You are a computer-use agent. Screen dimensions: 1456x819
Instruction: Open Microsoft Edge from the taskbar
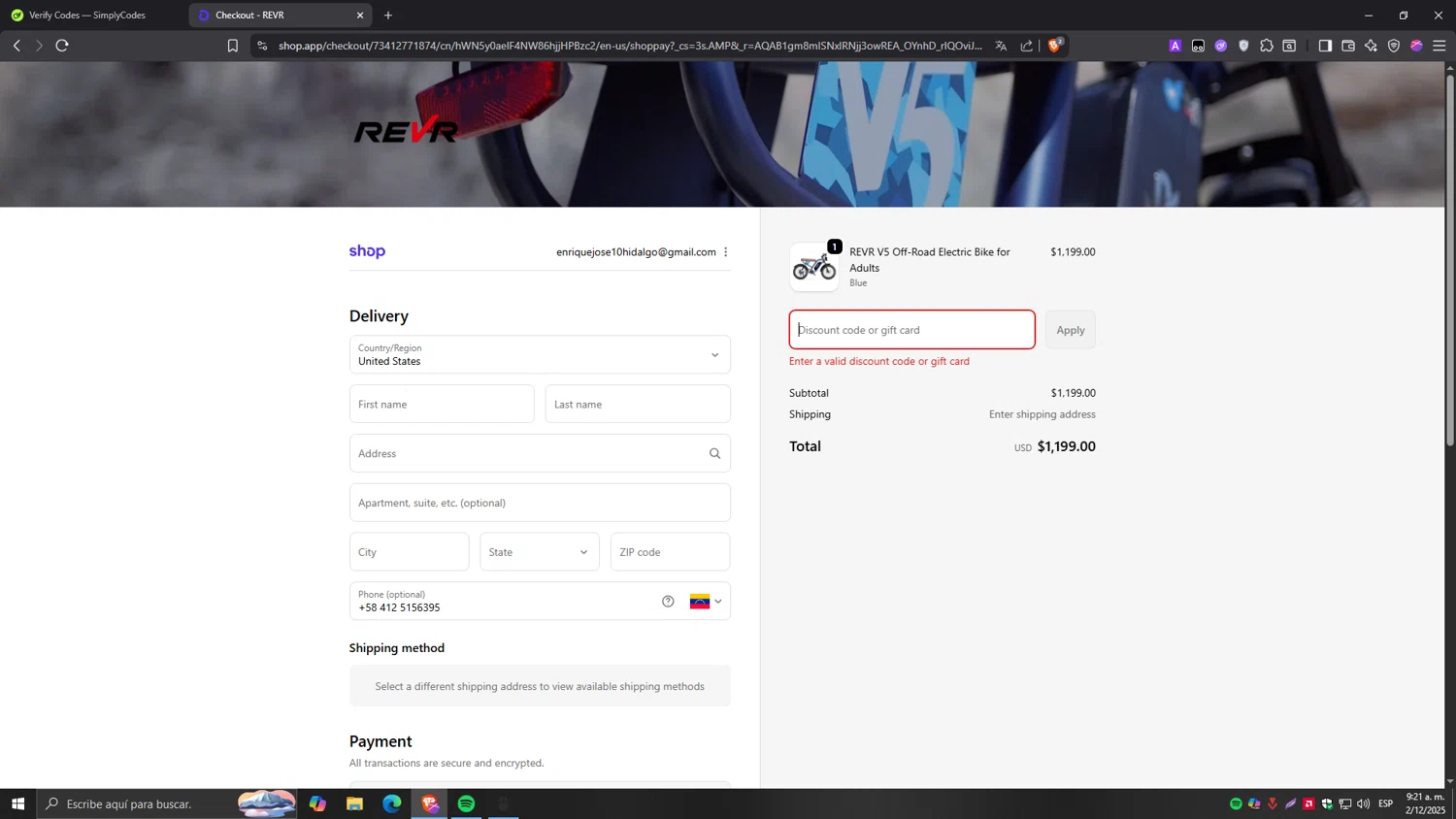pyautogui.click(x=392, y=803)
